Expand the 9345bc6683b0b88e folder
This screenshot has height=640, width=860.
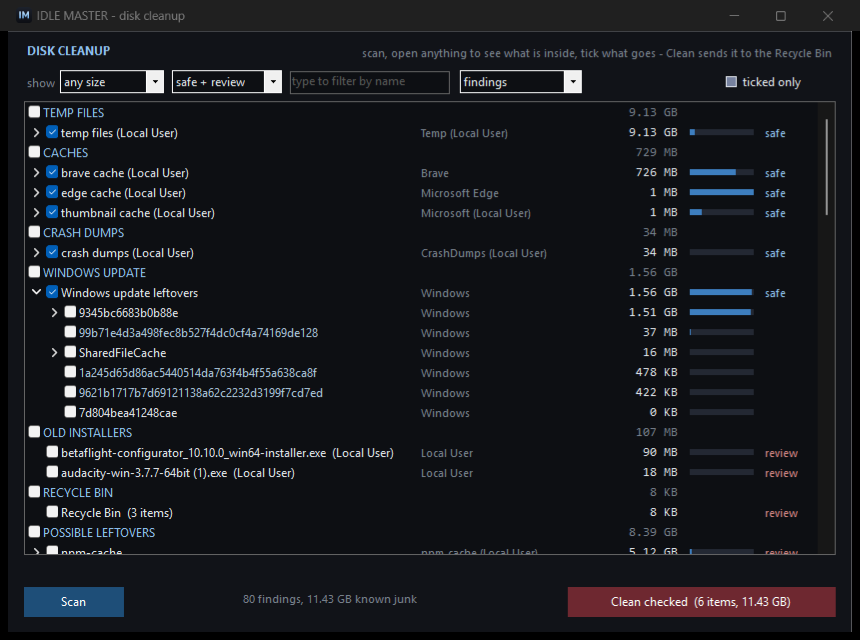point(54,313)
